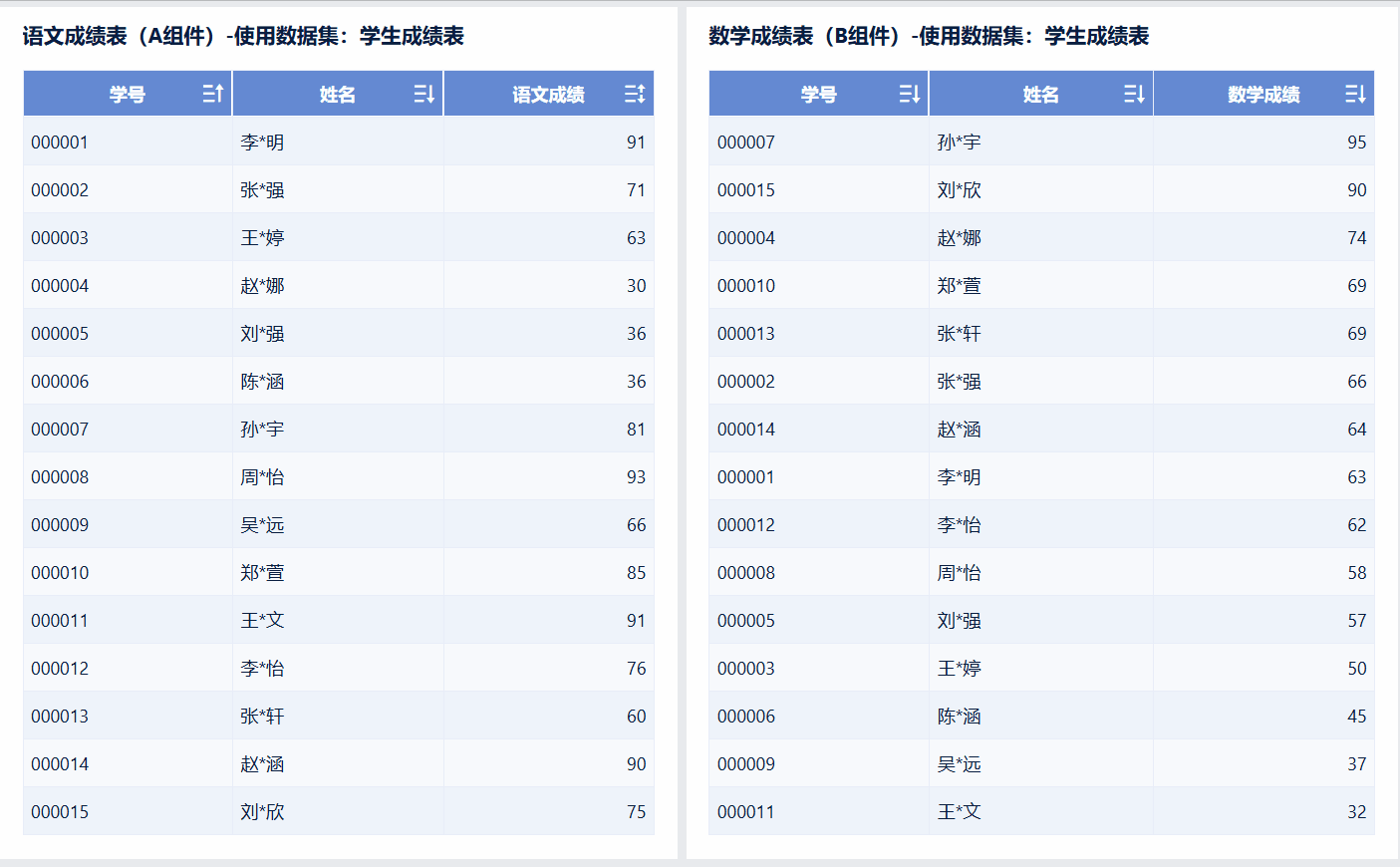Click 数学 score 95 of 孙*宇
The image size is (1400, 867).
(1356, 143)
